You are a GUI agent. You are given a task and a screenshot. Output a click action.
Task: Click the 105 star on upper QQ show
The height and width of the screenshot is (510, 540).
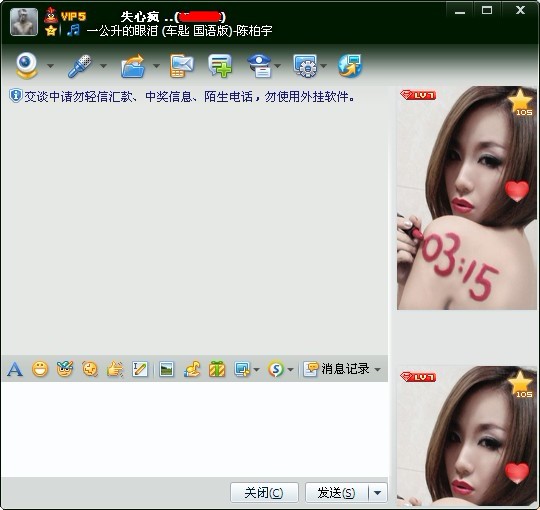coord(520,102)
